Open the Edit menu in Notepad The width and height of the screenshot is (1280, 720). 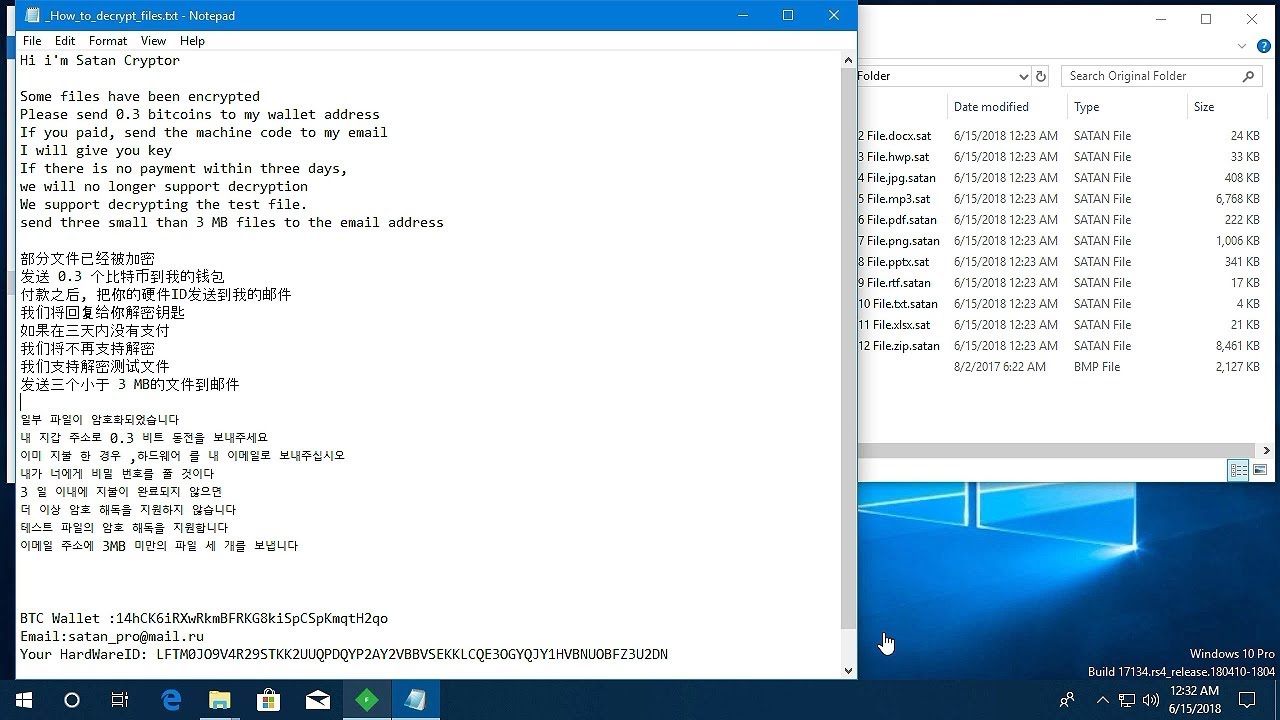[x=65, y=41]
